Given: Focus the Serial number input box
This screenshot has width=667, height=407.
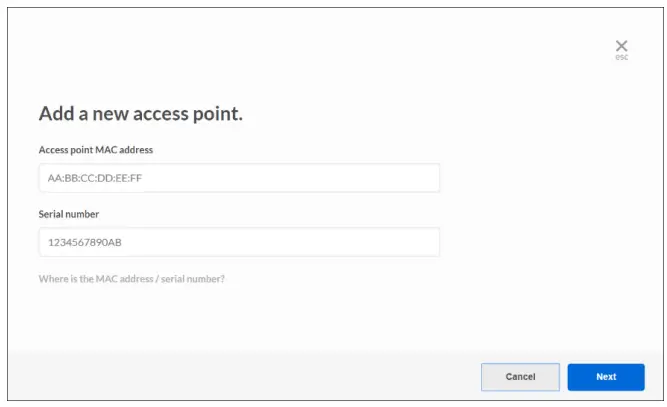Looking at the screenshot, I should [x=239, y=242].
